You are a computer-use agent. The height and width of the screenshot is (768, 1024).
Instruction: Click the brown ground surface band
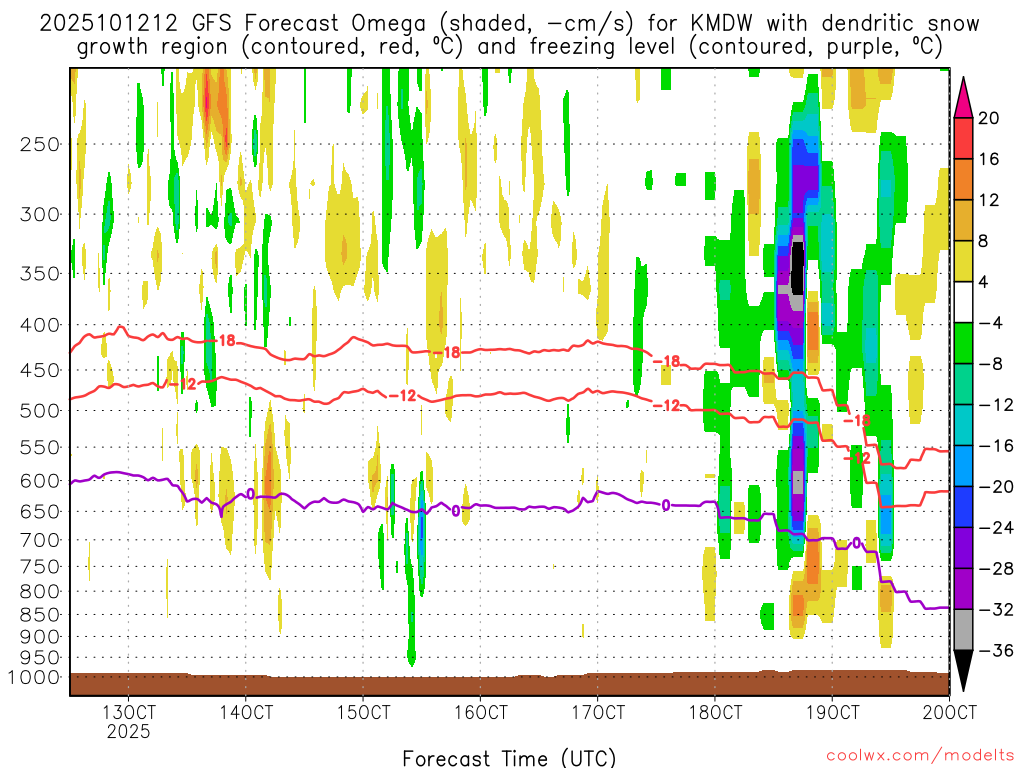[509, 684]
